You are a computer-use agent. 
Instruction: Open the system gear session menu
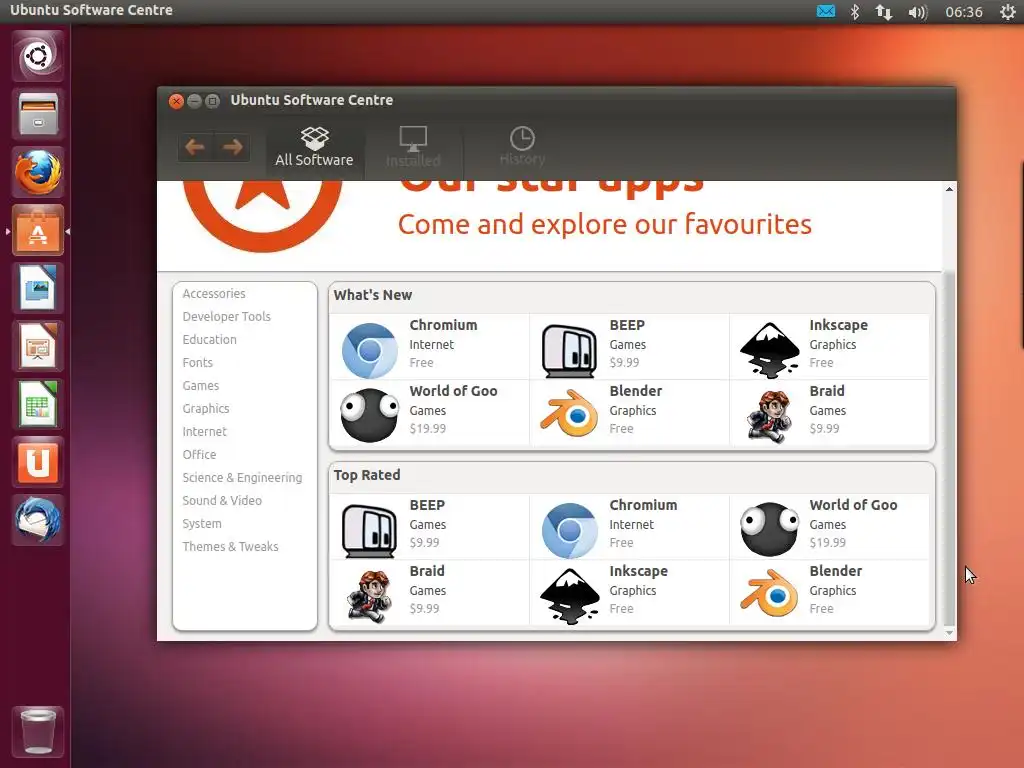1008,12
